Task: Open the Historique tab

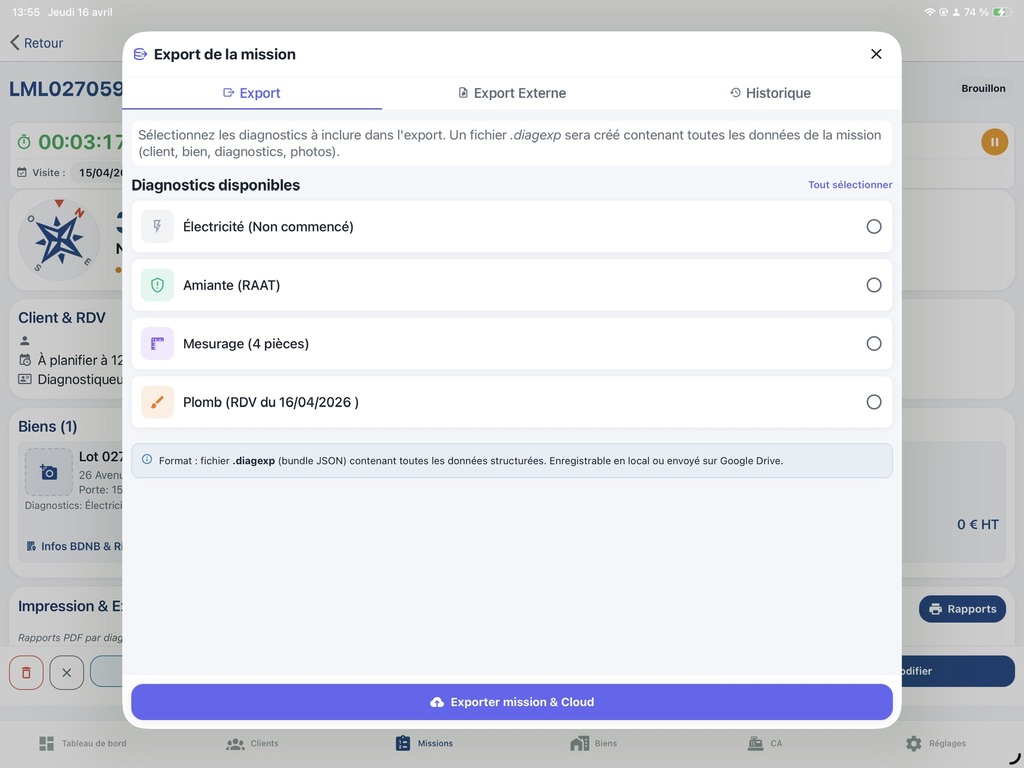Action: pos(770,93)
